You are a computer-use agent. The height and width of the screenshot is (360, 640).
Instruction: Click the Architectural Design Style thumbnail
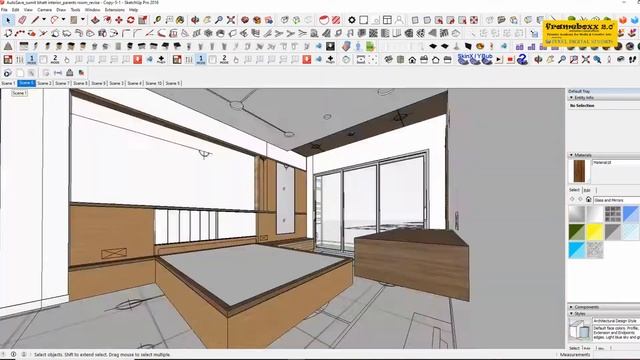[579, 330]
